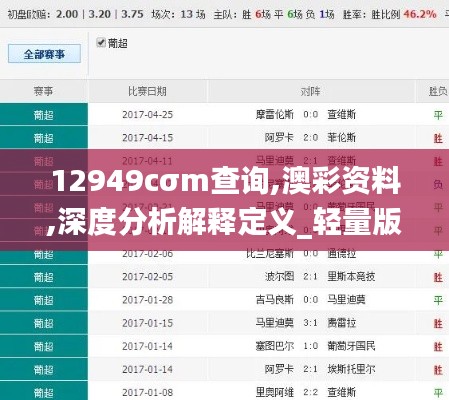Open the 查维斯 team in the 2017-04-25 match

[341, 115]
